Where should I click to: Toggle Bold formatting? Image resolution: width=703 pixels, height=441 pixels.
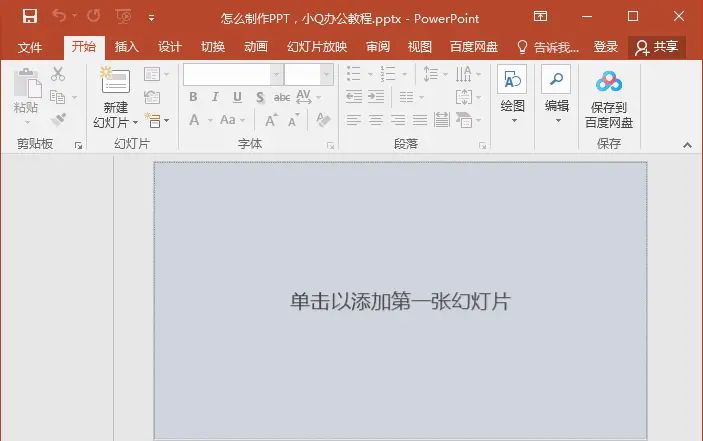coord(193,97)
